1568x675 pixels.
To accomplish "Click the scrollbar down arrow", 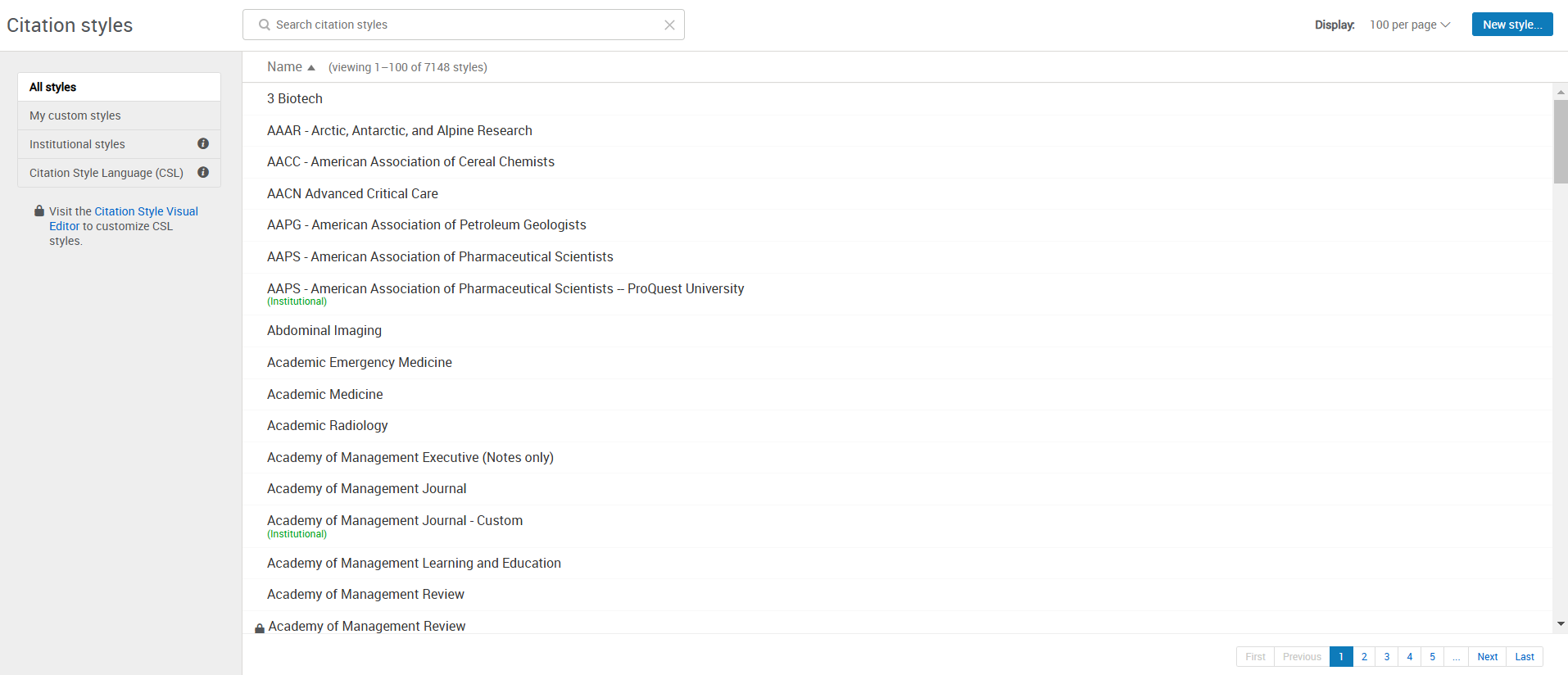I will pos(1561,624).
